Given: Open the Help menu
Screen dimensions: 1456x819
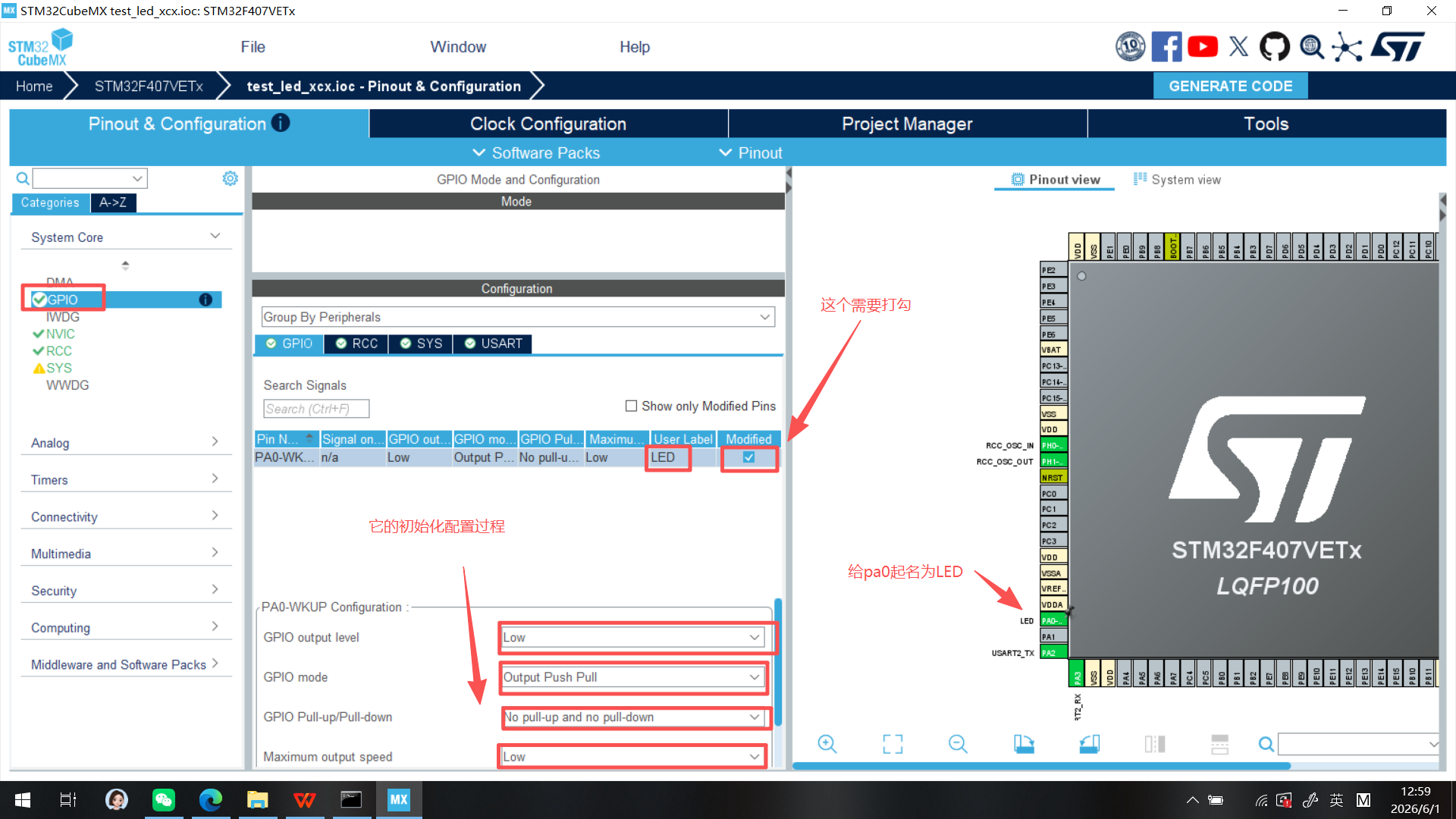Looking at the screenshot, I should [x=635, y=47].
